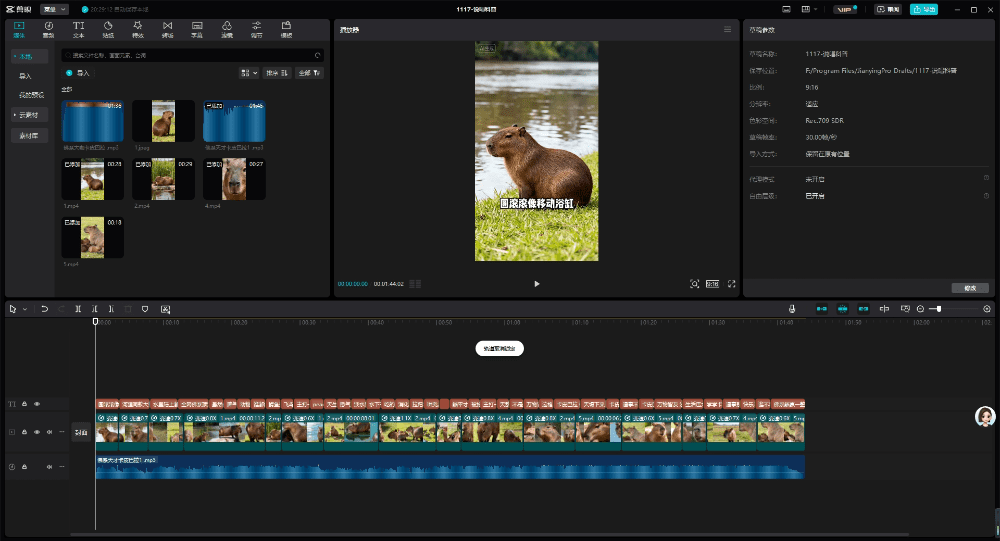
Task: Click the undo arrow in timeline toolbar
Action: tap(44, 309)
